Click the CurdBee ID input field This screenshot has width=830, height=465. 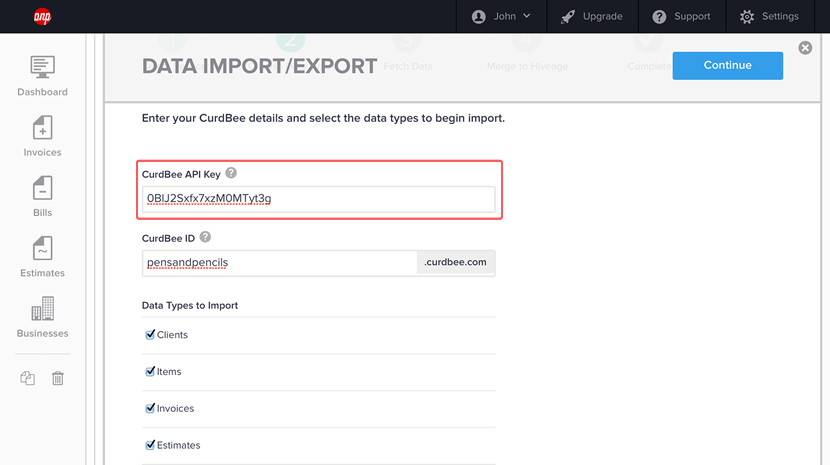[x=279, y=263]
